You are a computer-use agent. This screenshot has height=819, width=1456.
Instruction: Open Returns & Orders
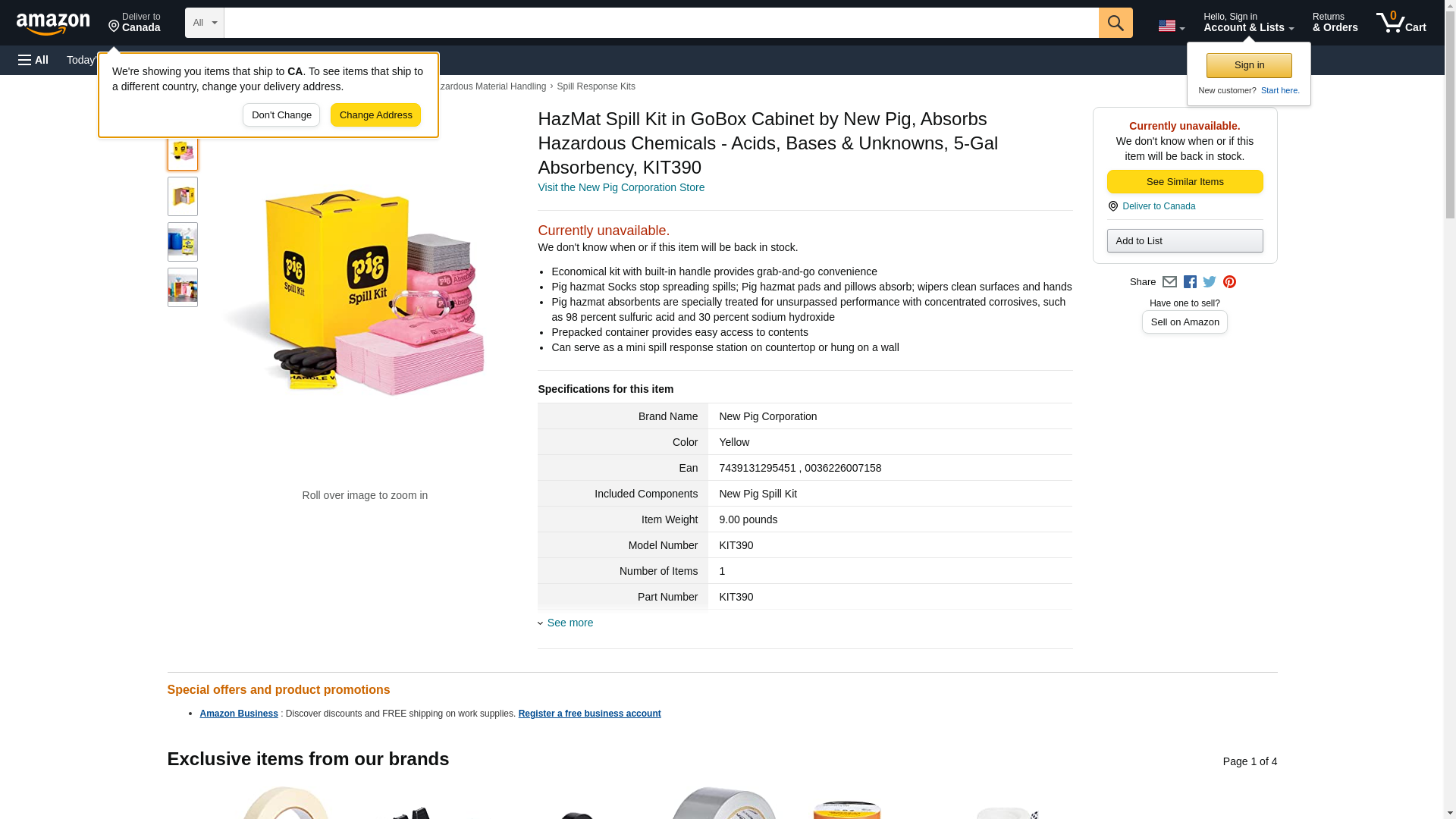click(x=1335, y=23)
